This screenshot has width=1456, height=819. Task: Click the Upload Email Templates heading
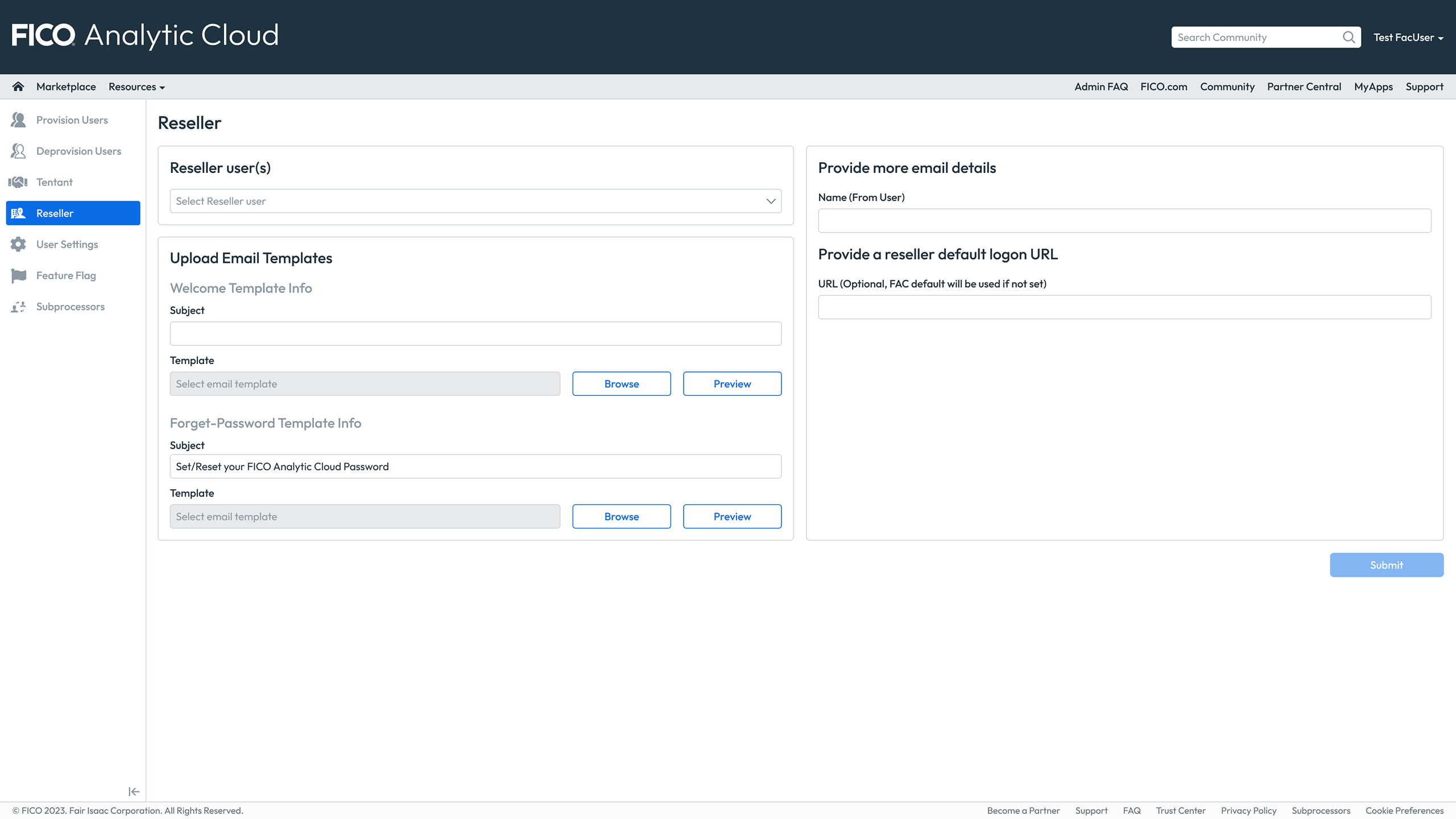pyautogui.click(x=251, y=258)
